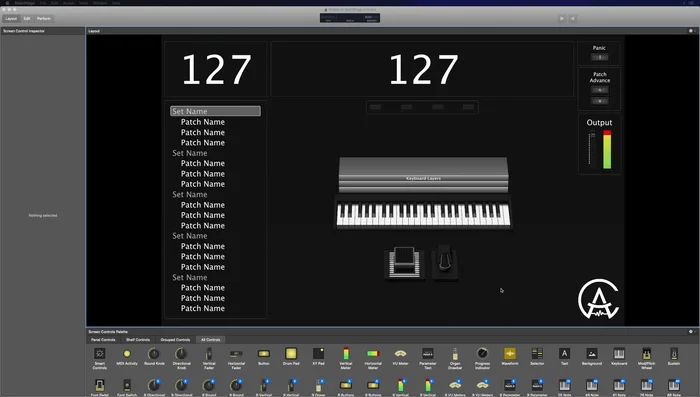
Task: Pick the MIDI Activity control in the palette
Action: [127, 354]
